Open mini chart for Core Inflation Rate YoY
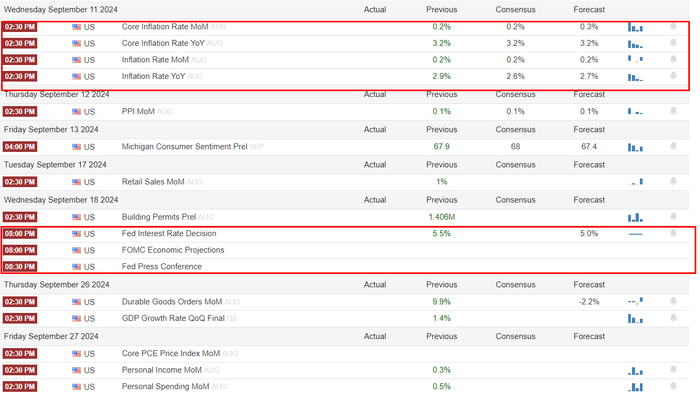Image resolution: width=700 pixels, height=395 pixels. [635, 44]
